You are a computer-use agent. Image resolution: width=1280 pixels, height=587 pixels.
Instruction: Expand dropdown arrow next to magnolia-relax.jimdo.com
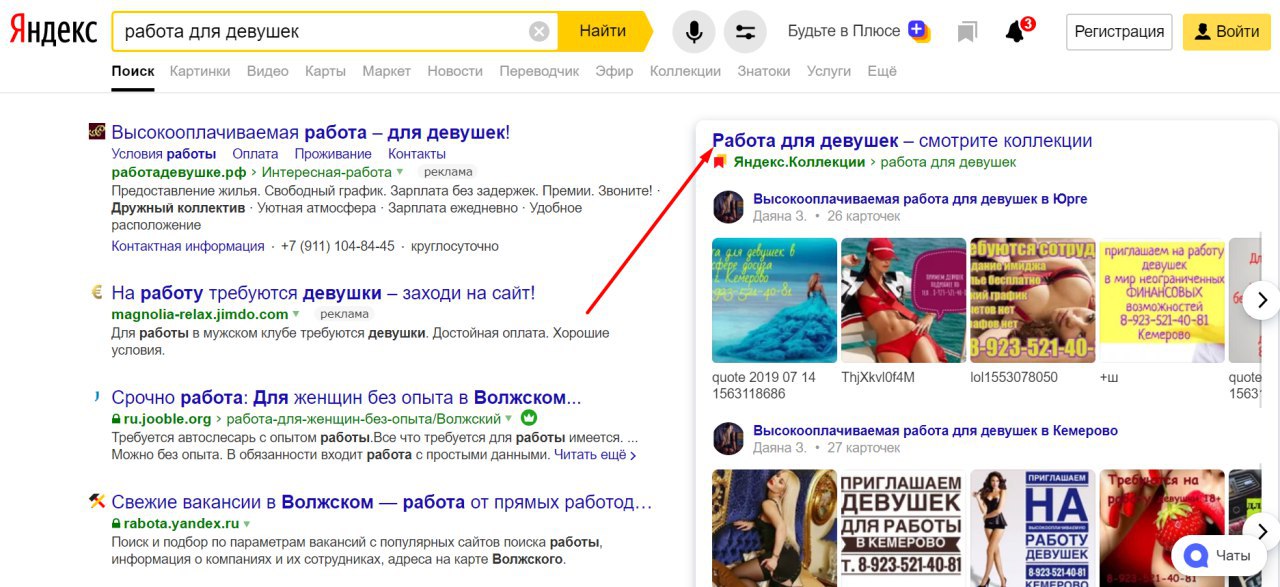click(296, 315)
